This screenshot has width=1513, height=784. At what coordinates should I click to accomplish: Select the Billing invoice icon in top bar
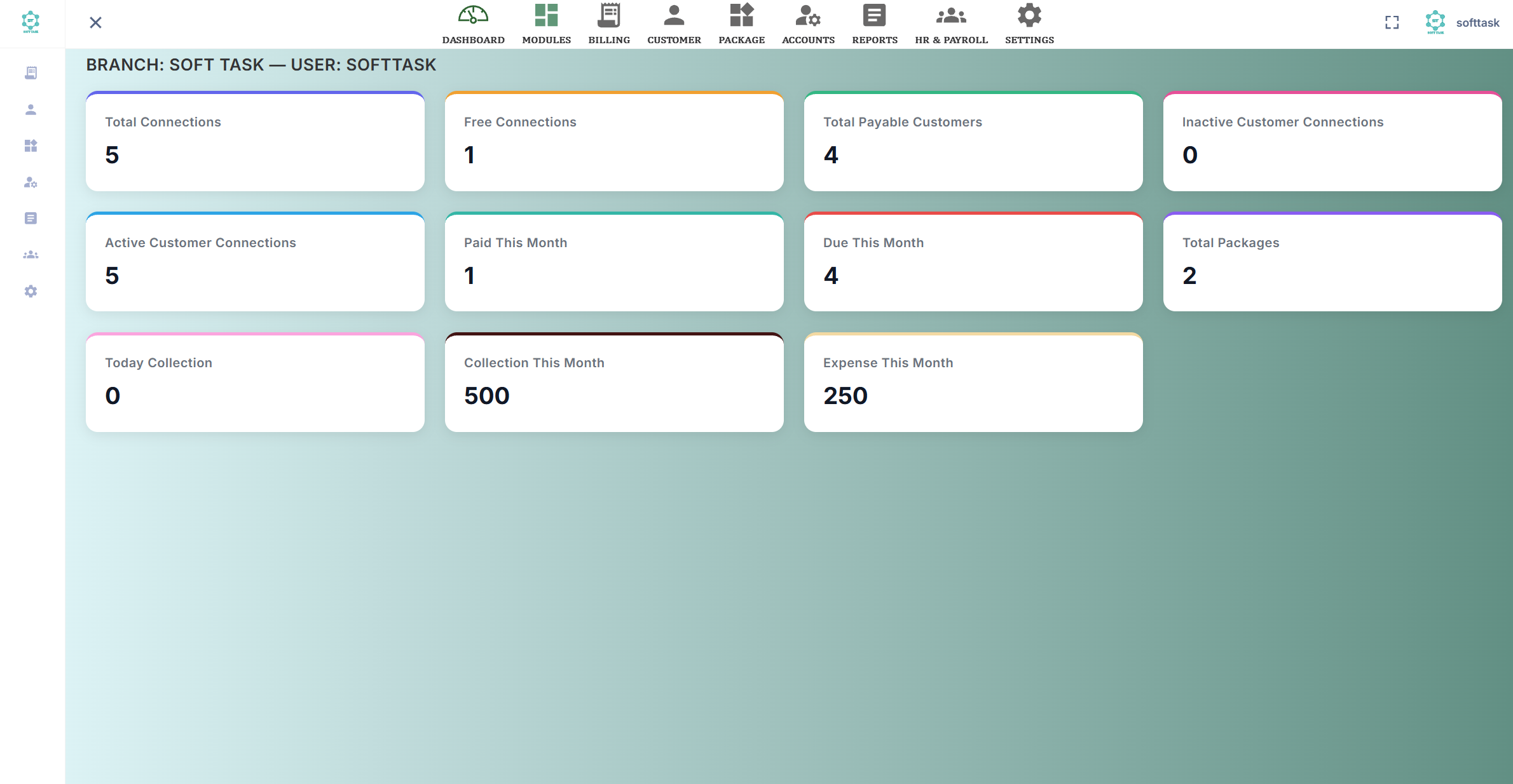pyautogui.click(x=608, y=14)
